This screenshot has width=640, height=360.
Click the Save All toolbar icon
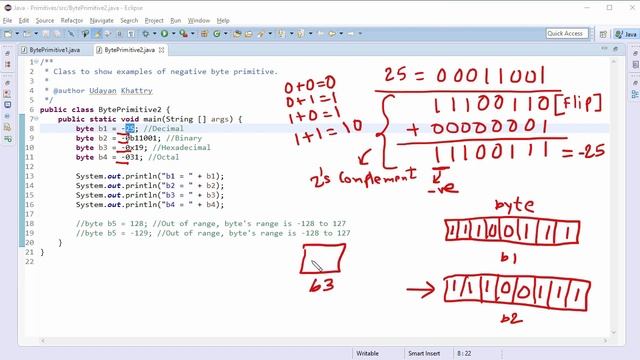pos(56,34)
